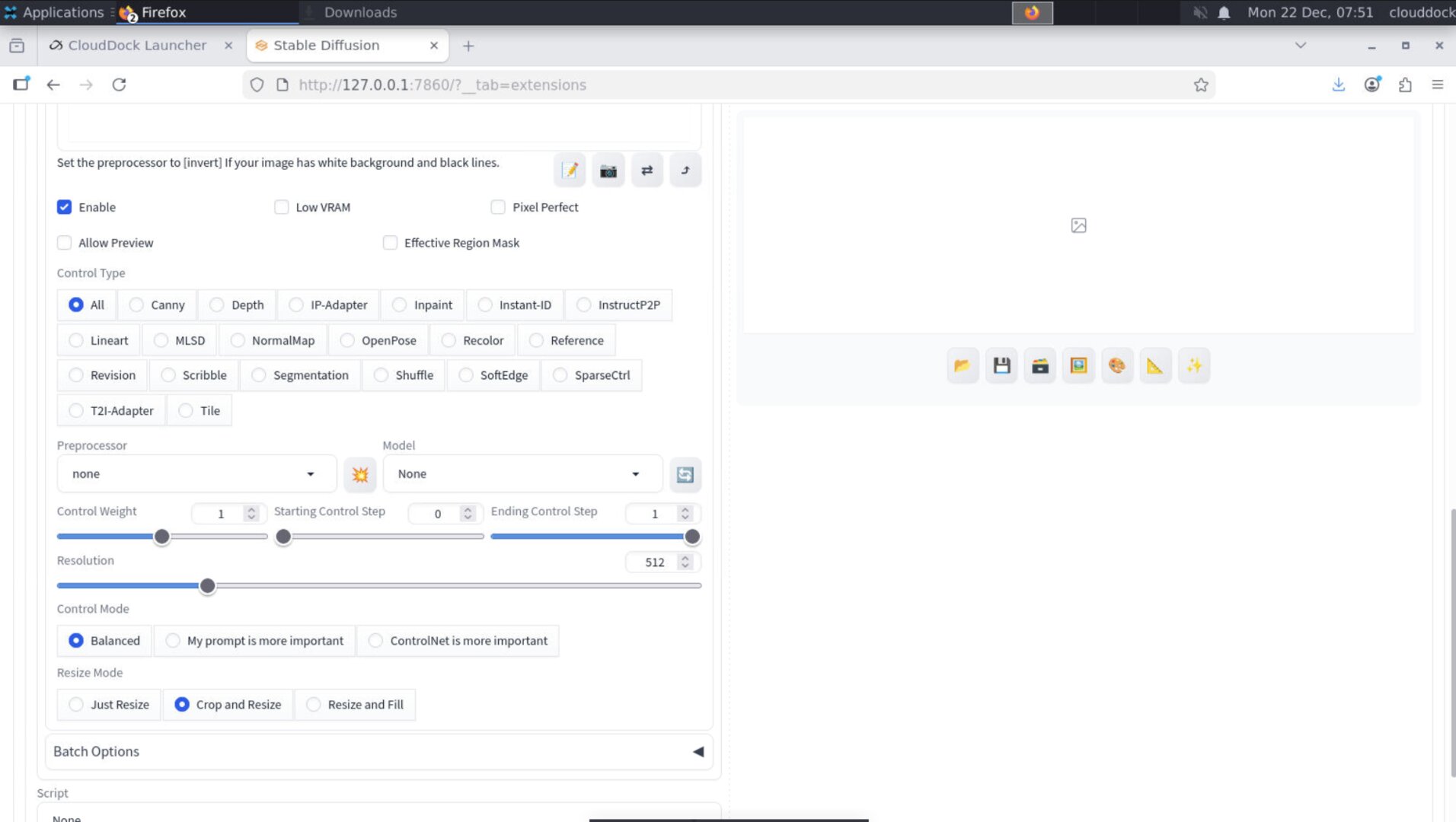Choose ControlNet is more important mode
The image size is (1456, 822).
375,640
